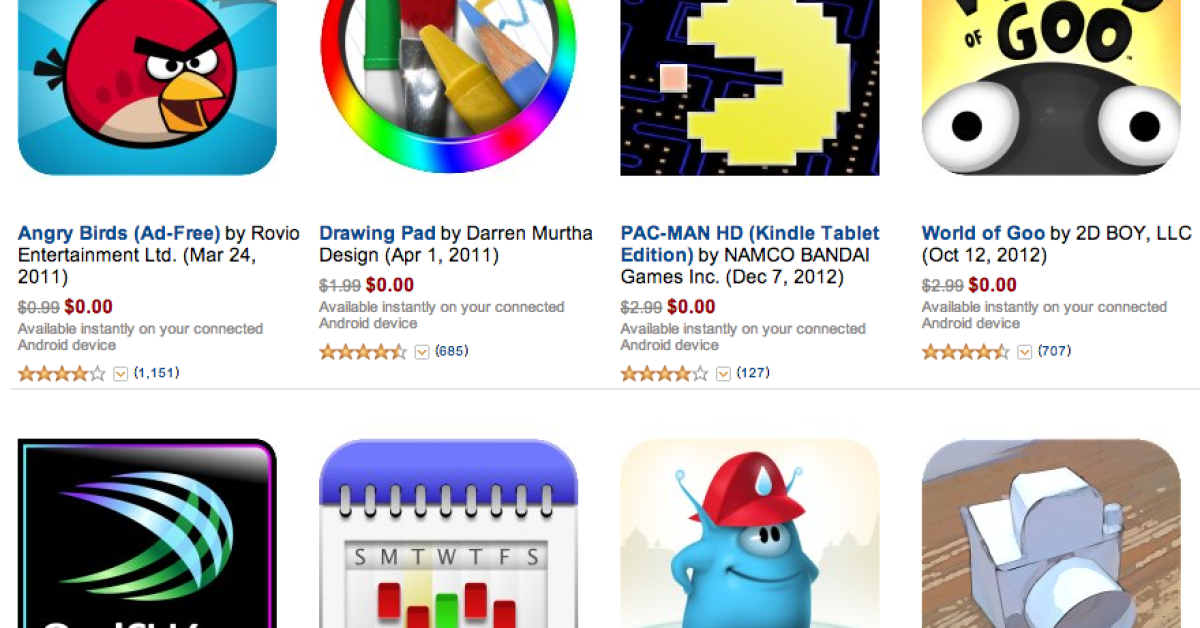This screenshot has width=1200, height=628.
Task: Expand the World of Goo rating breakdown arrow
Action: [x=1025, y=352]
